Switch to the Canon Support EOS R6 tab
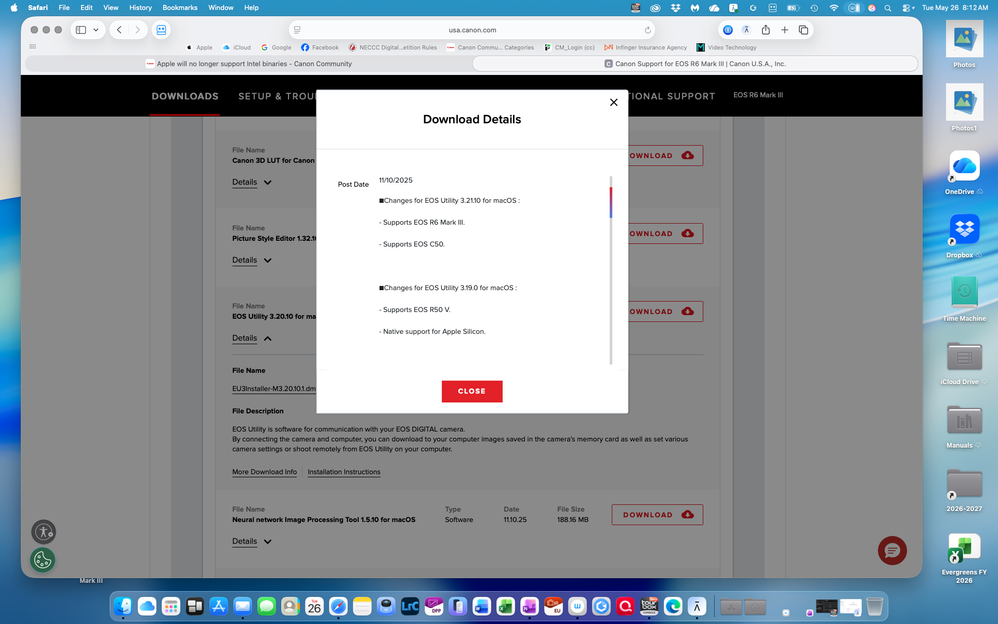The height and width of the screenshot is (624, 998). 695,64
